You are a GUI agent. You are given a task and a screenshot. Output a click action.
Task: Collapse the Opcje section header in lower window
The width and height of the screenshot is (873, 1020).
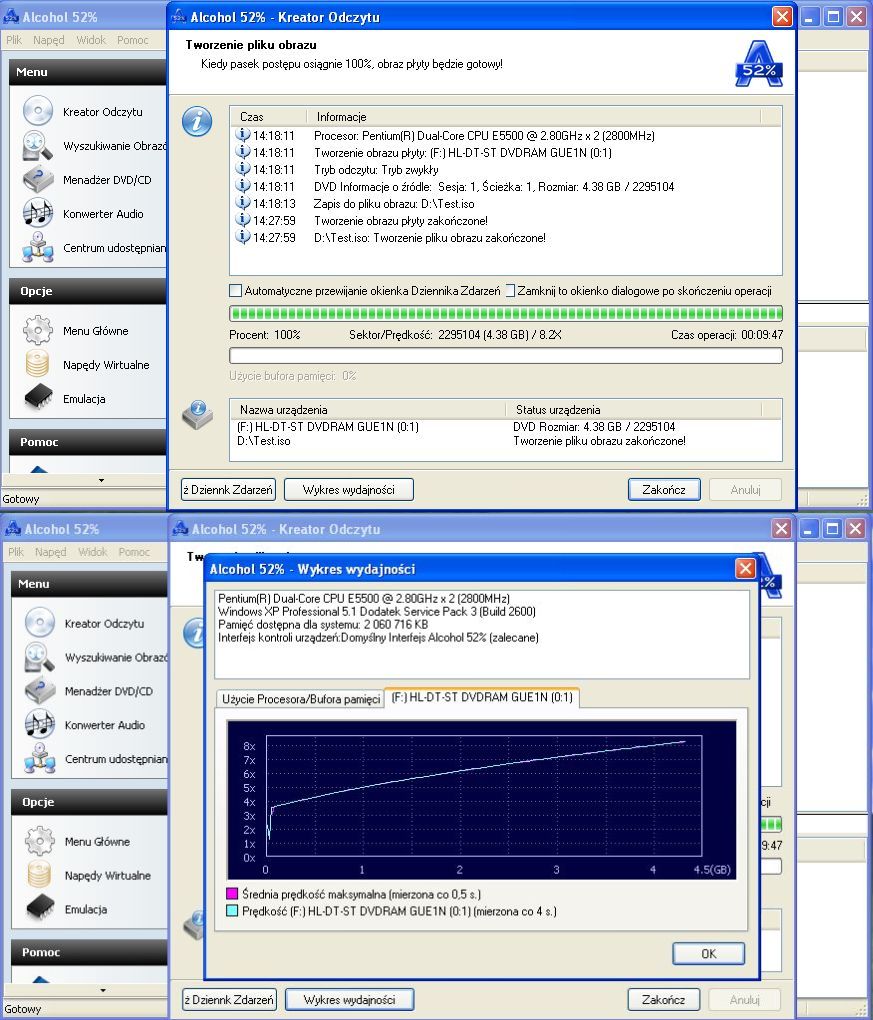(x=89, y=802)
